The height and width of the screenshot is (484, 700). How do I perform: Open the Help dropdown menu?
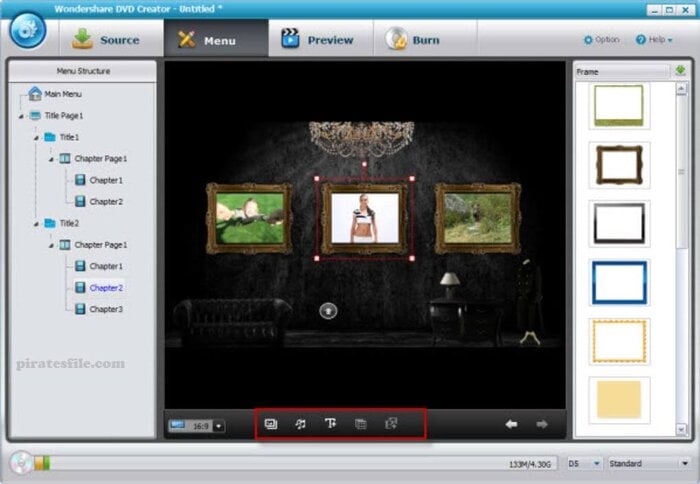click(654, 39)
